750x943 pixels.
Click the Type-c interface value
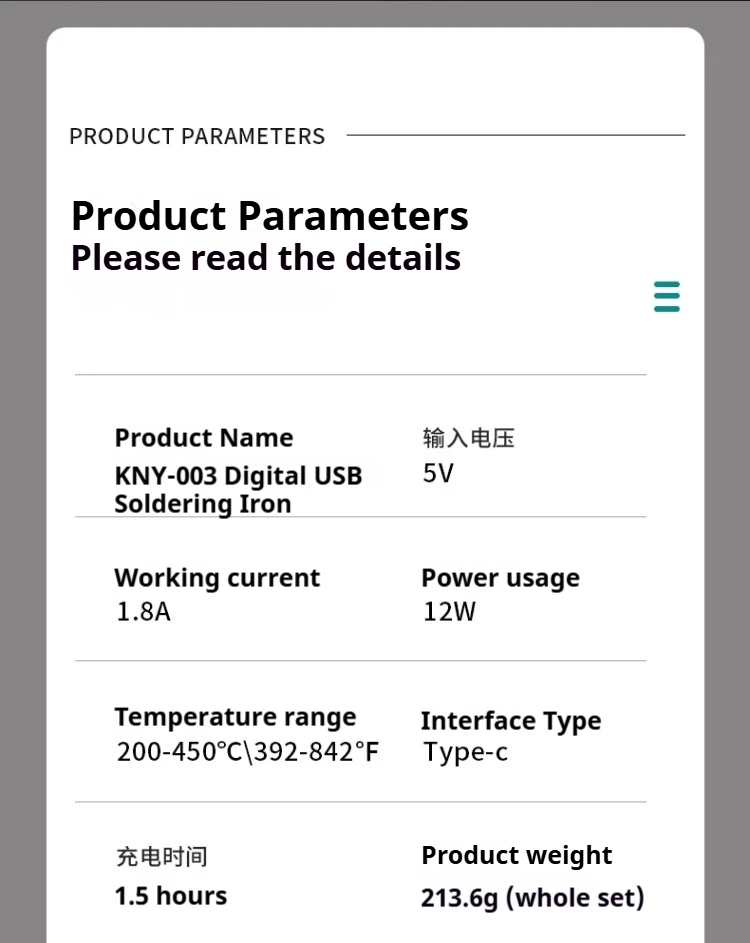coord(465,752)
